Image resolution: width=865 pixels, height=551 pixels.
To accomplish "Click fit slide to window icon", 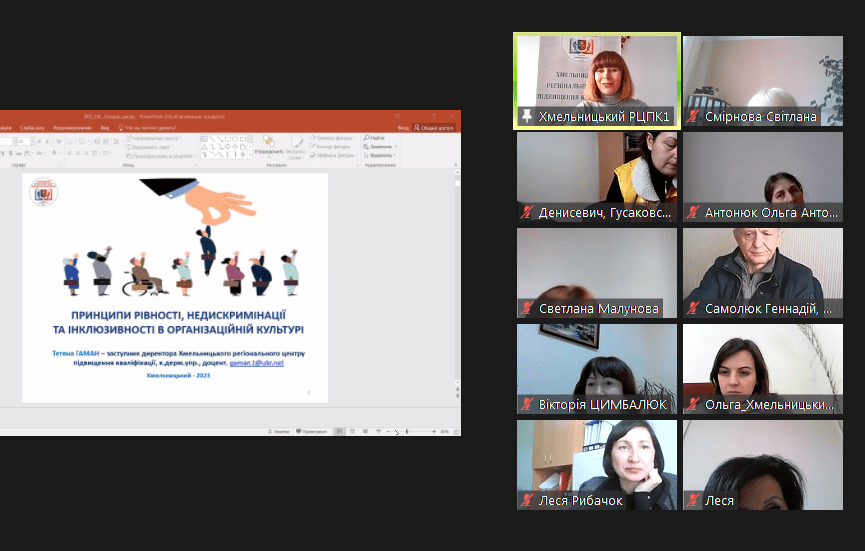I will (454, 431).
